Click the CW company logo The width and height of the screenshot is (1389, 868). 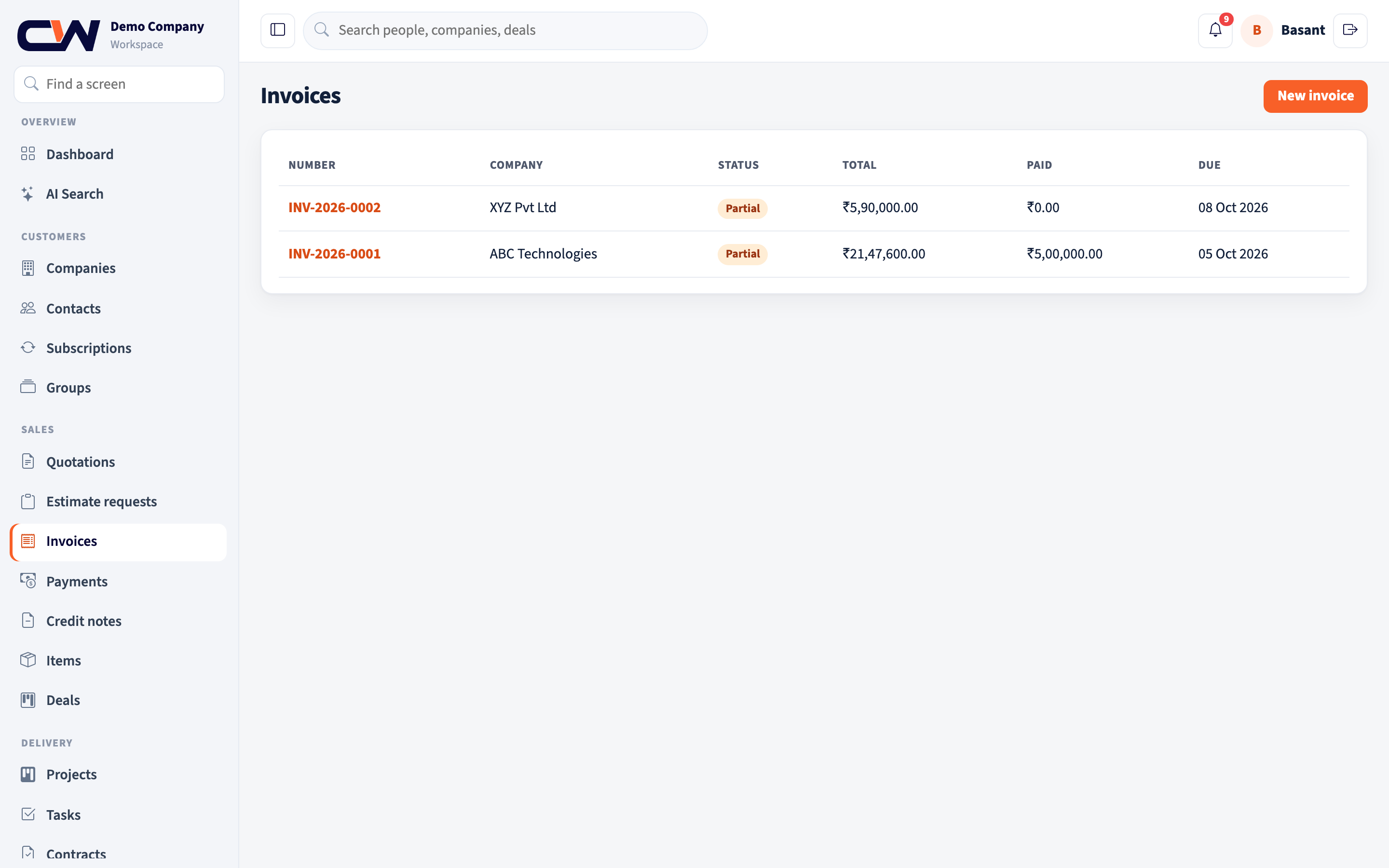click(x=58, y=36)
